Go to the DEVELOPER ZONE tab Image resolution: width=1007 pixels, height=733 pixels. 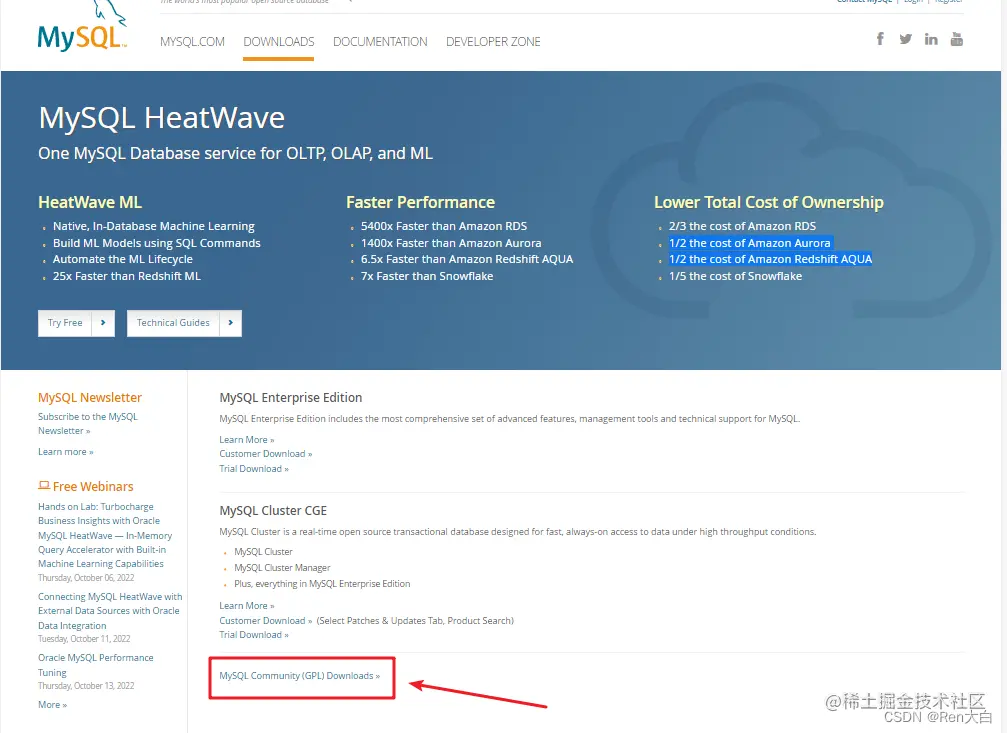tap(493, 42)
